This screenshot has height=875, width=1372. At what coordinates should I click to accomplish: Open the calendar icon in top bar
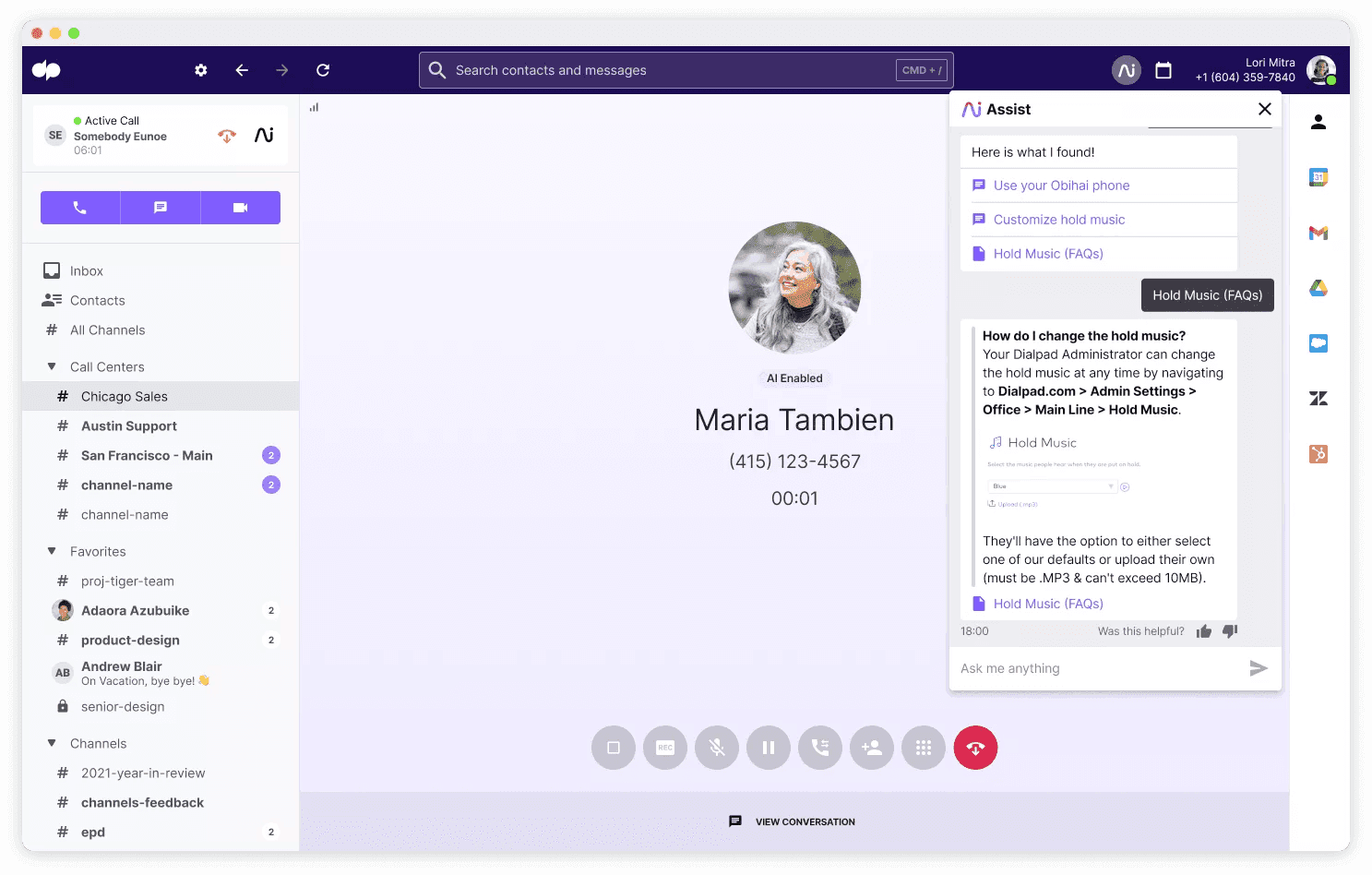(x=1163, y=70)
